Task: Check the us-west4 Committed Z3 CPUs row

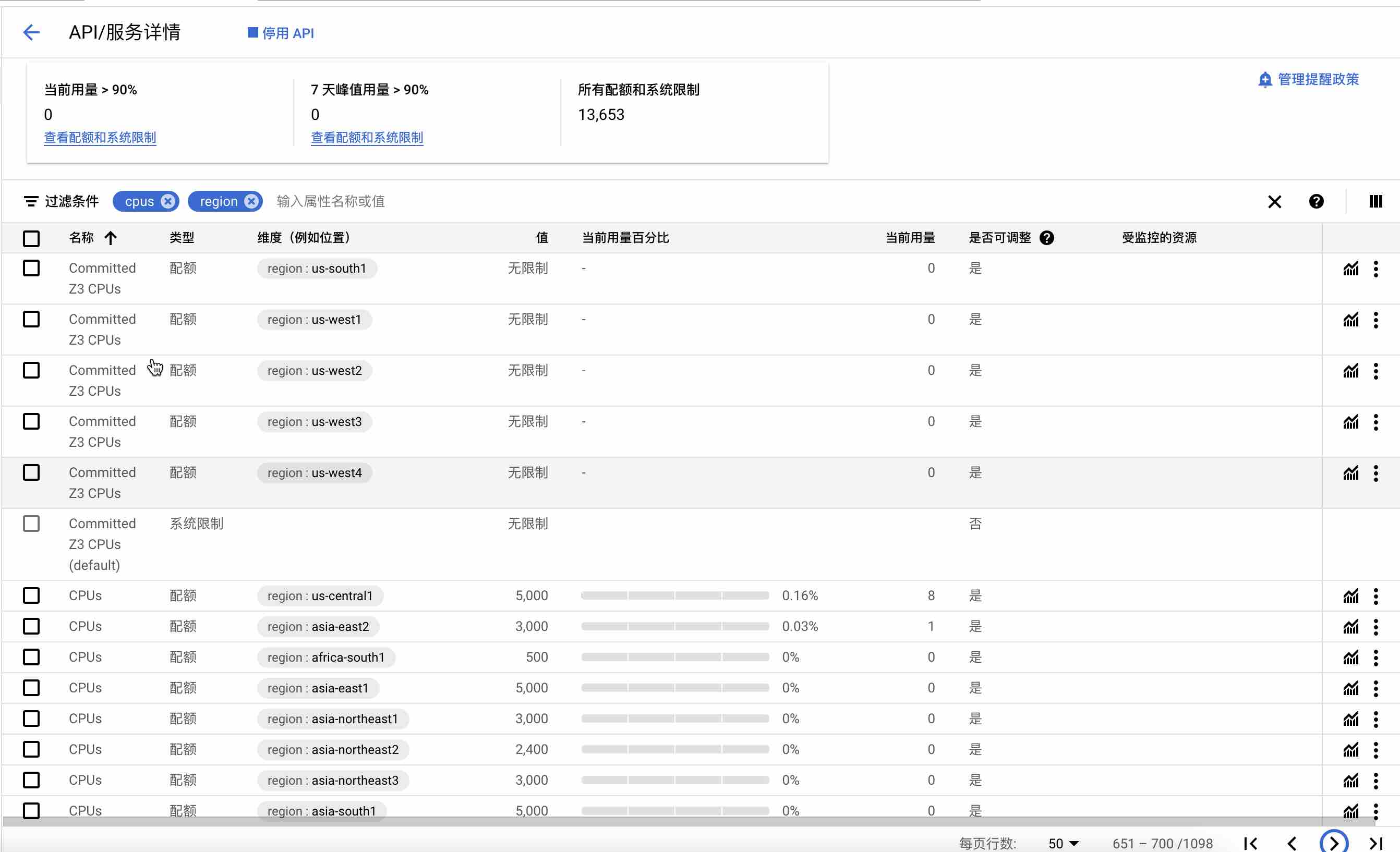Action: point(31,472)
